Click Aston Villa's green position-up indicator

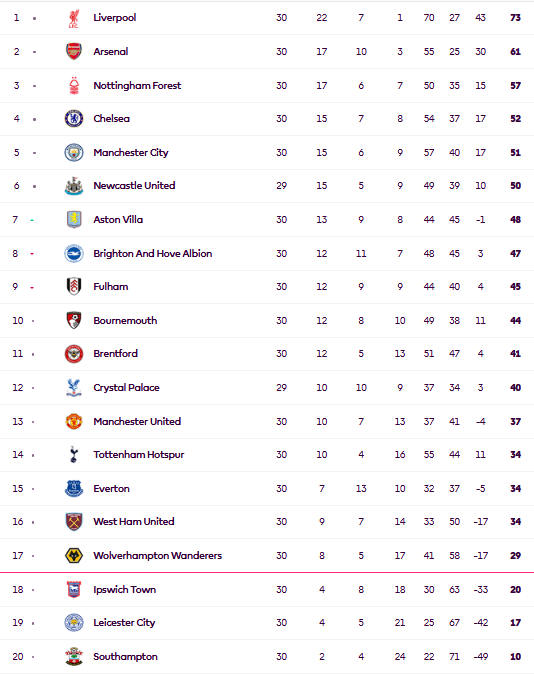32,220
